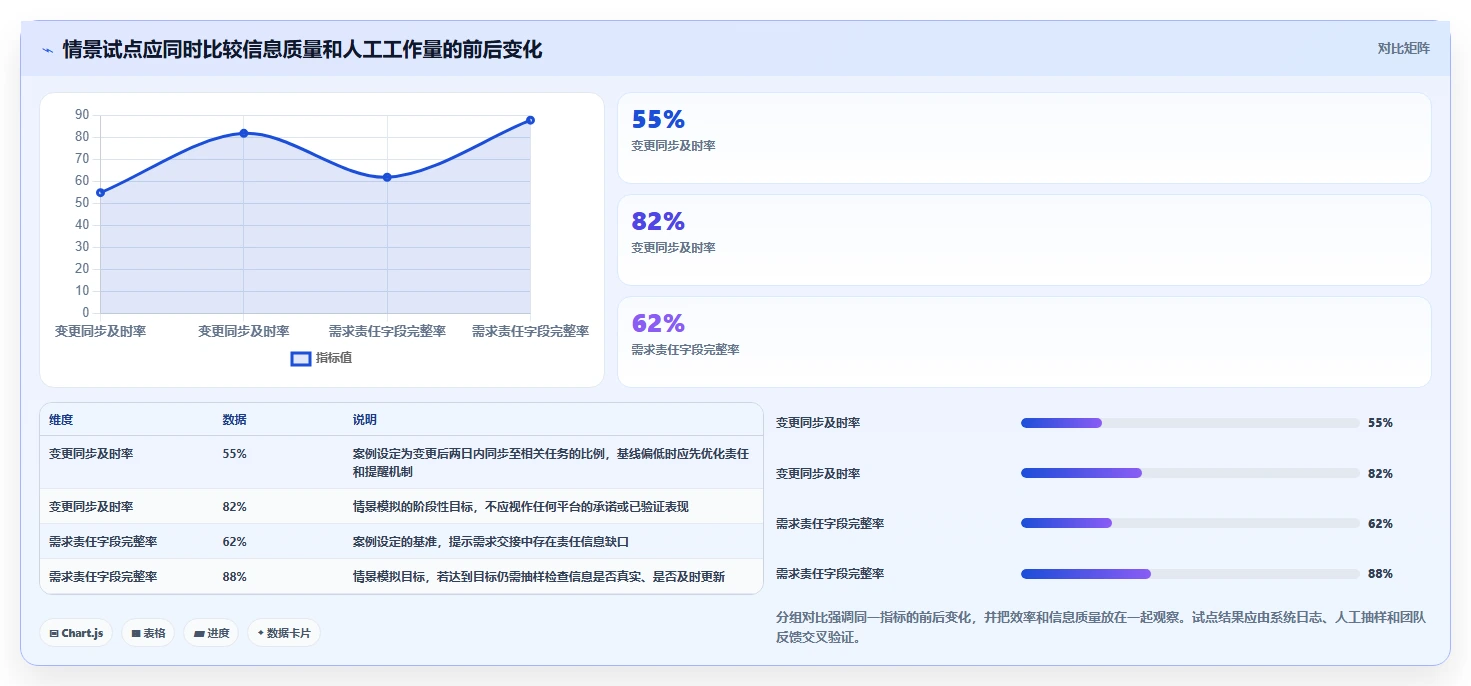Screen dimensions: 1471x686
Task: Select the 进度 tag chip
Action: click(x=211, y=633)
